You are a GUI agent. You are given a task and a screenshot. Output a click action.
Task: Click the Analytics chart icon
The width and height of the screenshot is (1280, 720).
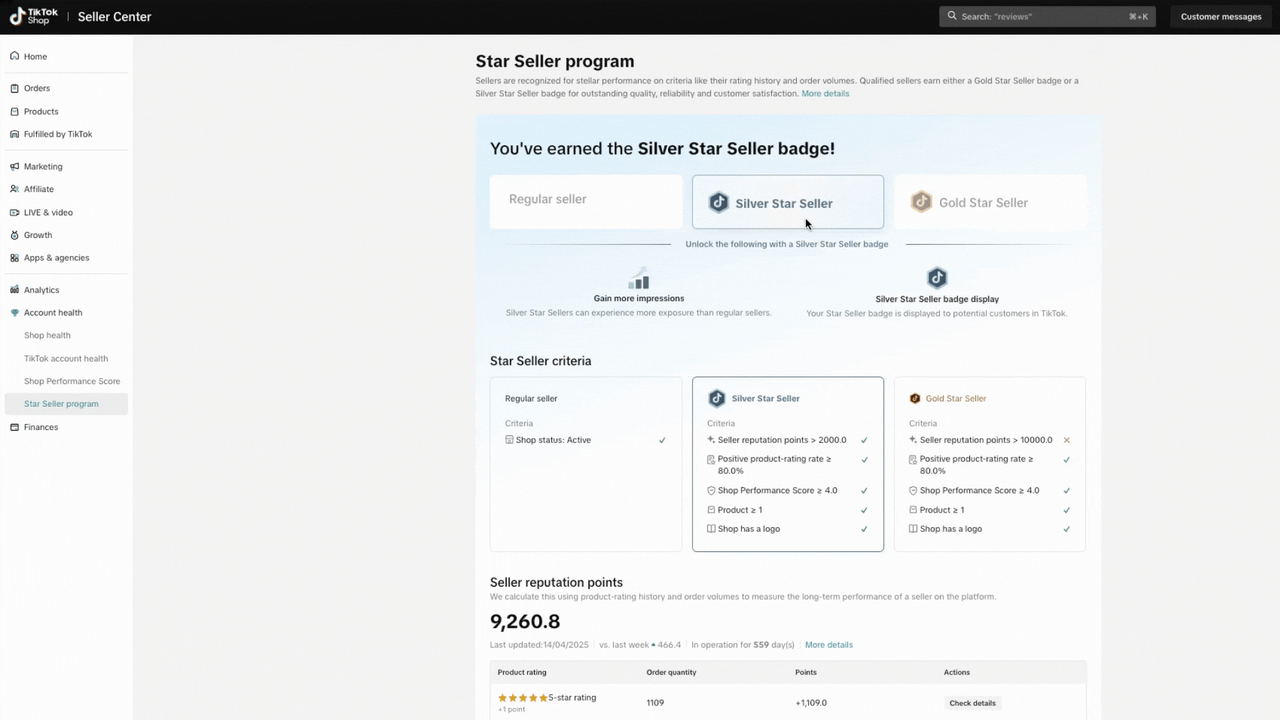14,290
